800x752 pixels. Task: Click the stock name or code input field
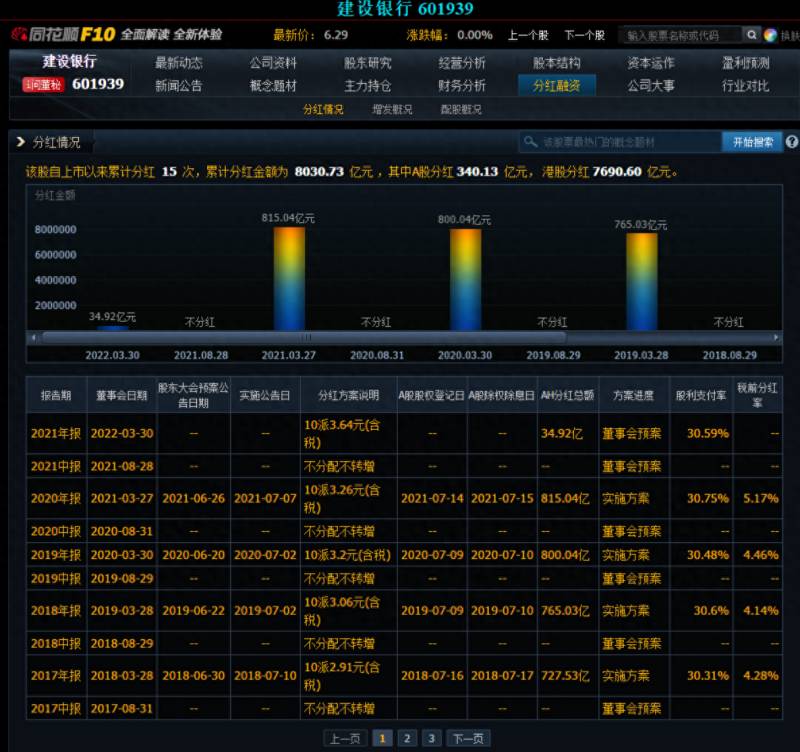point(680,35)
